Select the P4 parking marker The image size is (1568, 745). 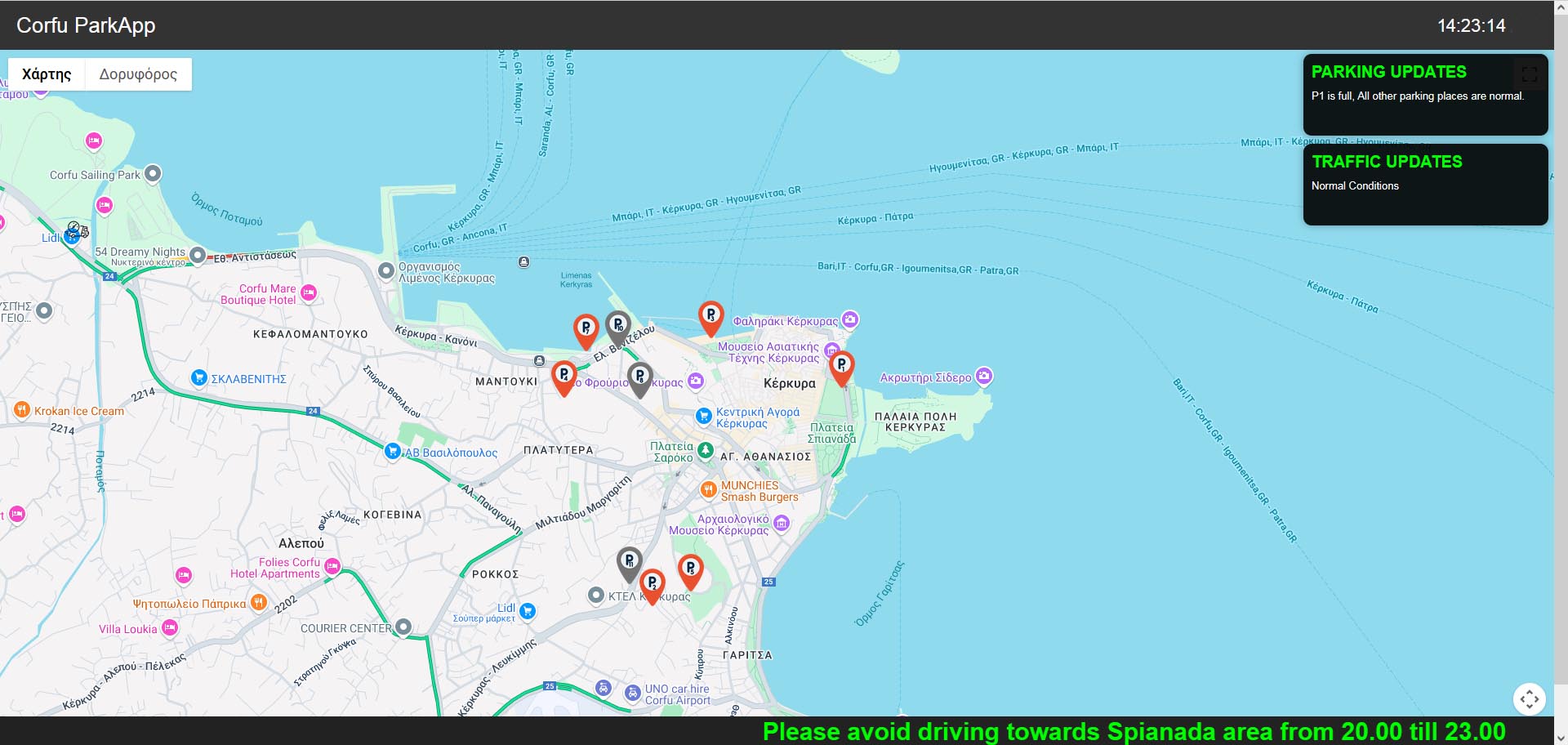(563, 376)
